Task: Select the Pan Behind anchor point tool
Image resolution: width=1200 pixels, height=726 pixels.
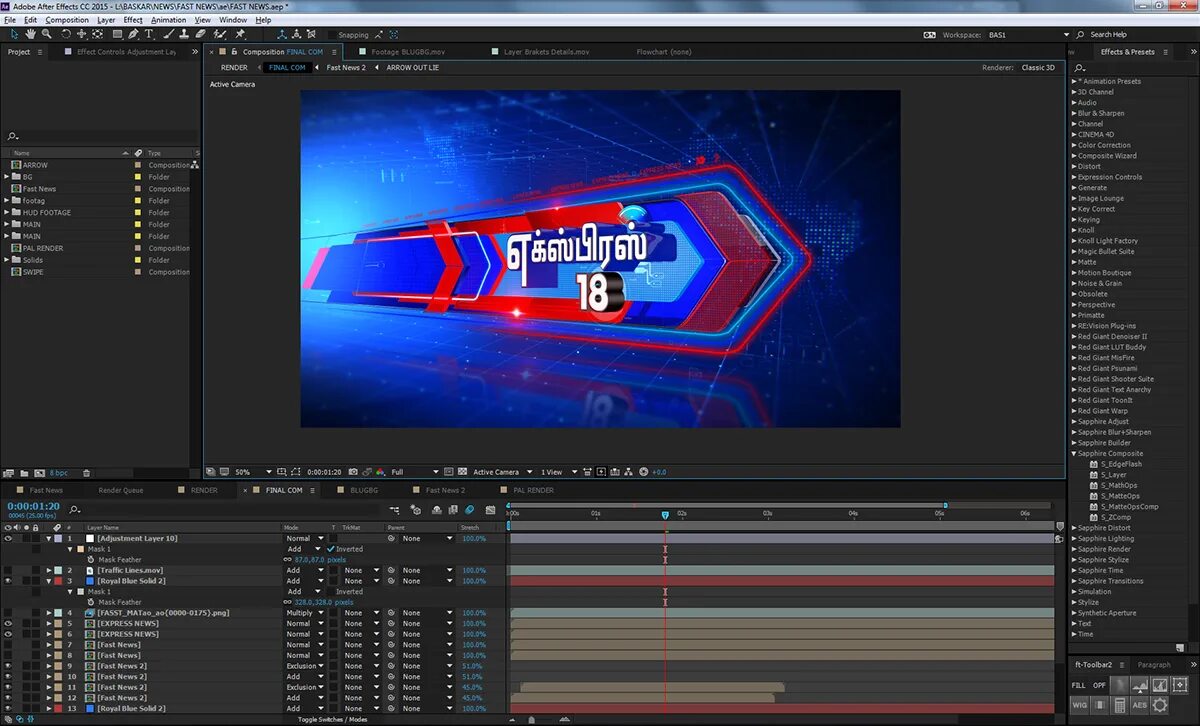Action: (97, 34)
